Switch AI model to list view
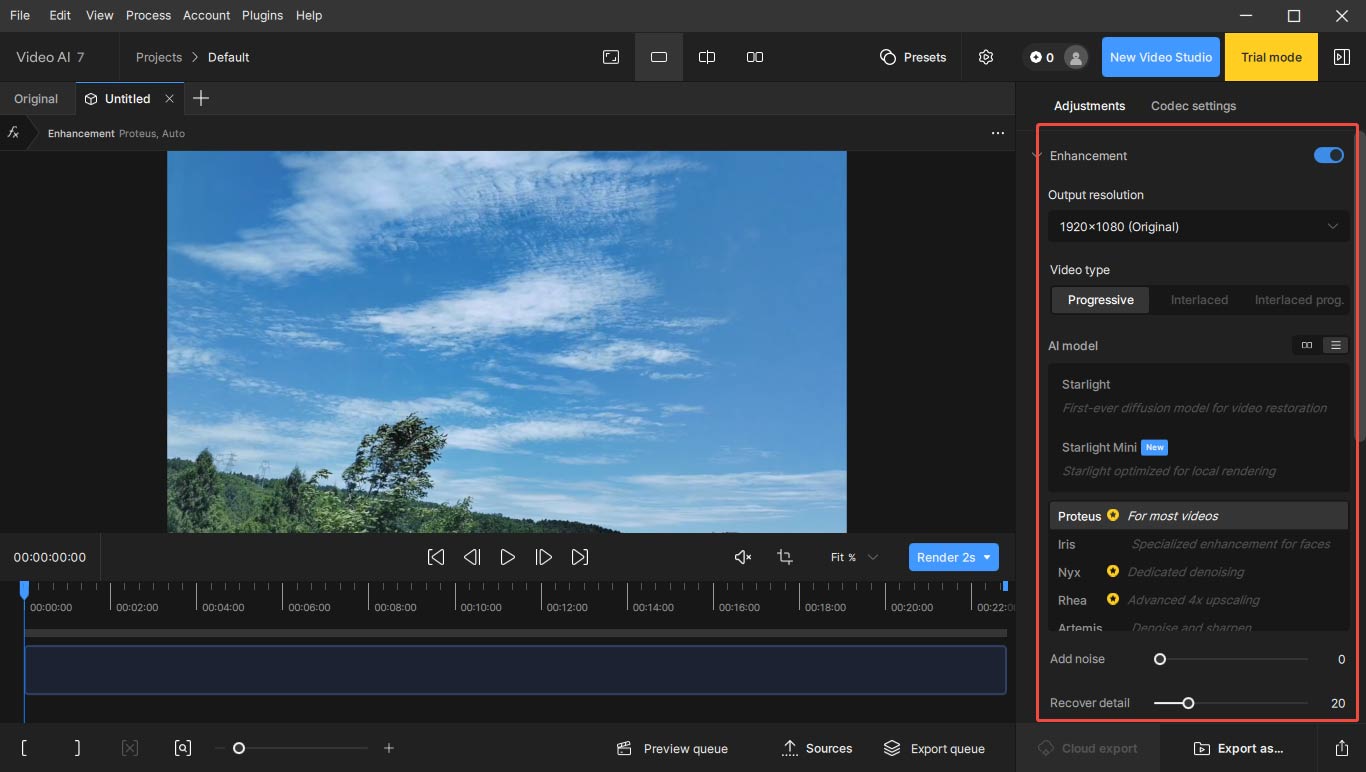1366x772 pixels. [1335, 345]
